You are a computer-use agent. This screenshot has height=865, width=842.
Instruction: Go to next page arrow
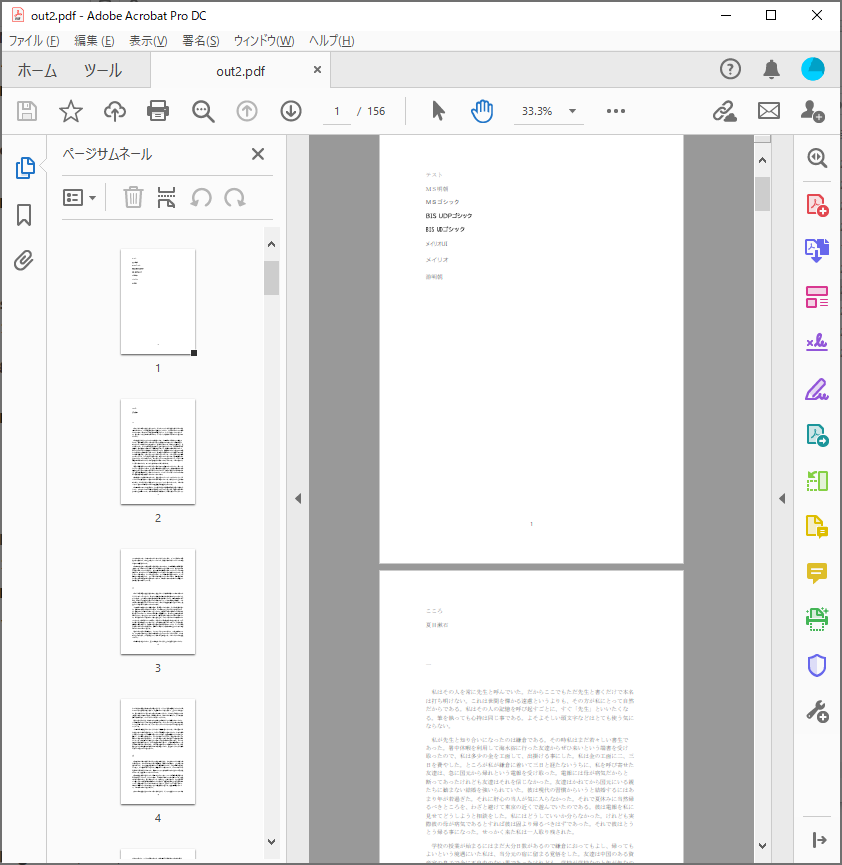pos(291,111)
